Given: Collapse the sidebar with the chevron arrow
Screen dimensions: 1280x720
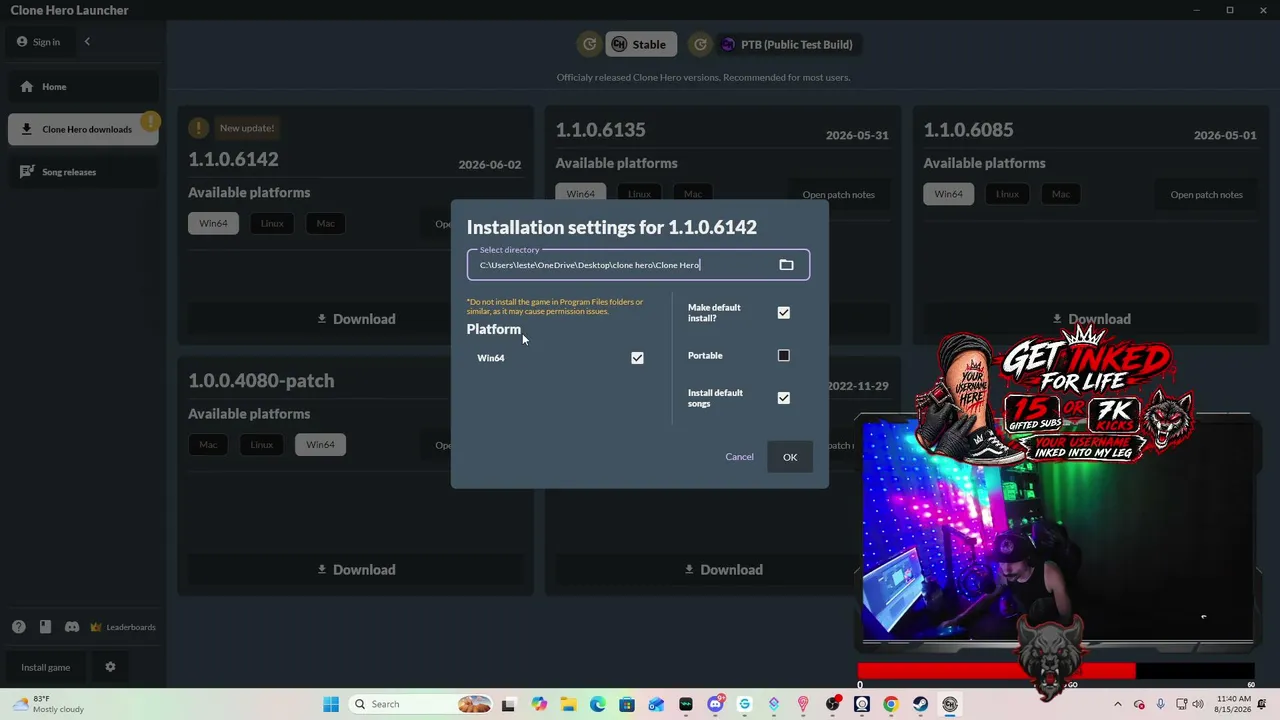Looking at the screenshot, I should (87, 42).
